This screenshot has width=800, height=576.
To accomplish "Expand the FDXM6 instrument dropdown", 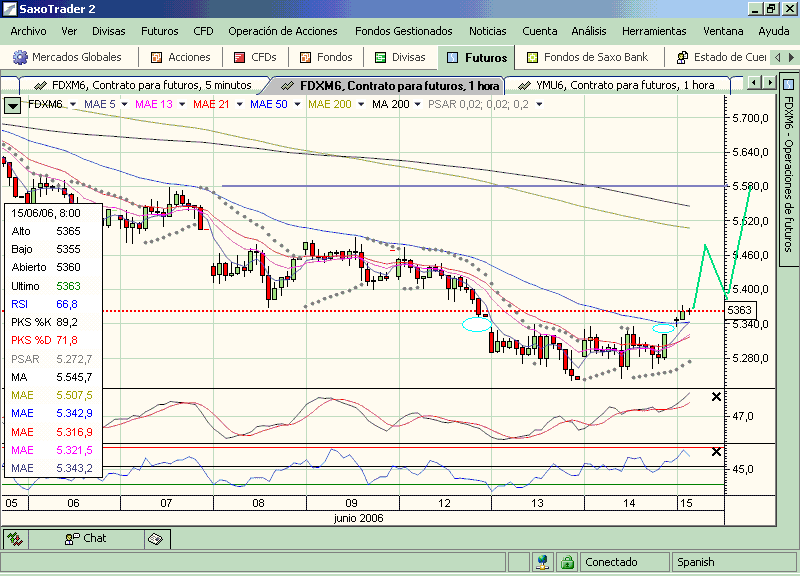I will [x=72, y=105].
